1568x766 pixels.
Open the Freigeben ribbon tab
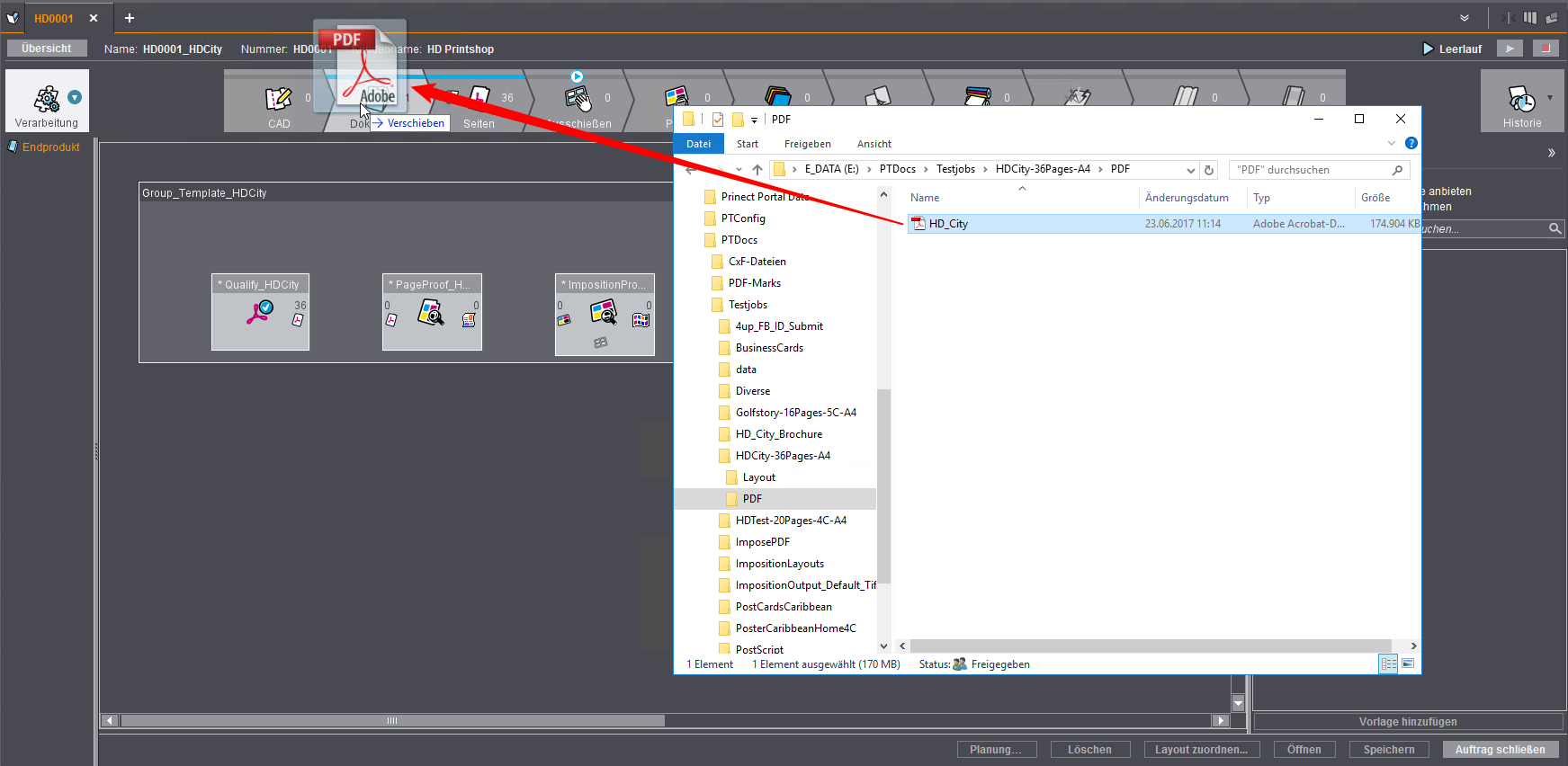pos(808,144)
